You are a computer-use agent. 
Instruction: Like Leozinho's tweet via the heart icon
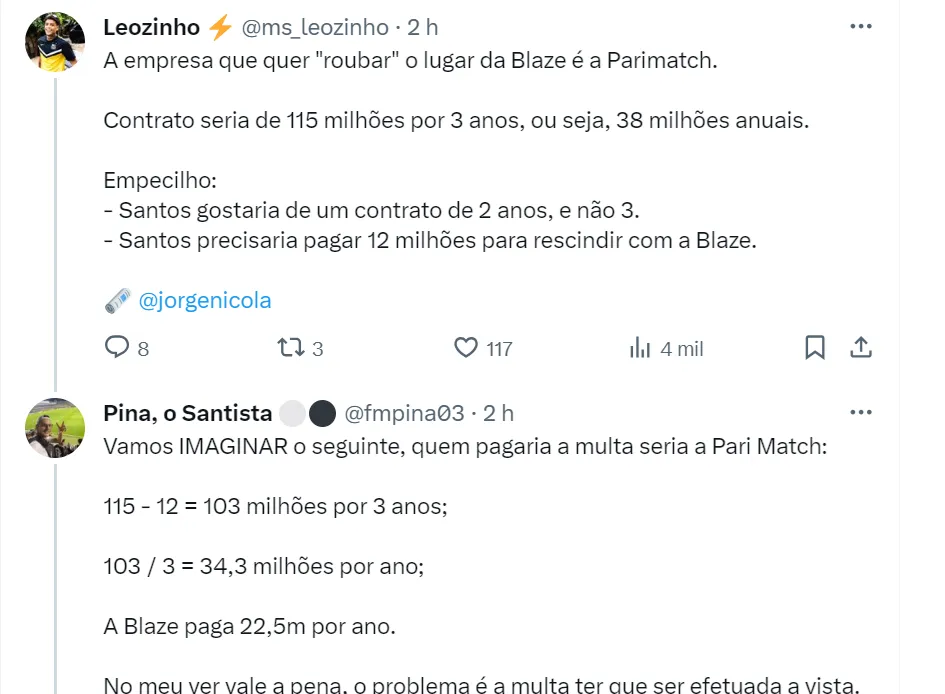point(466,348)
